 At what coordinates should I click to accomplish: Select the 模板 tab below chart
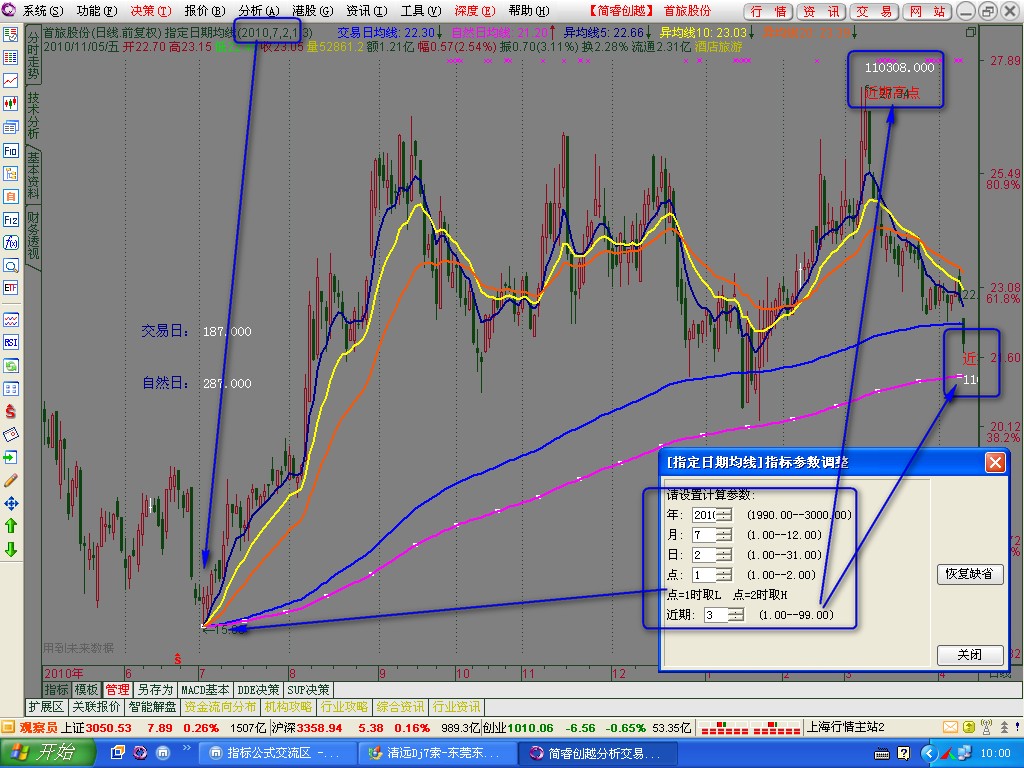(x=86, y=690)
